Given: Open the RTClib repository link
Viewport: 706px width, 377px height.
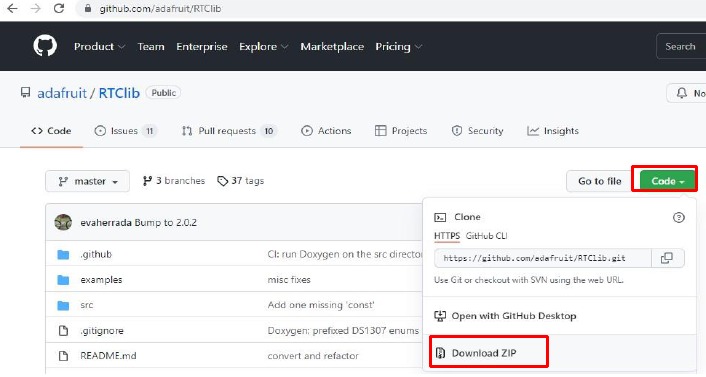Looking at the screenshot, I should click(119, 93).
